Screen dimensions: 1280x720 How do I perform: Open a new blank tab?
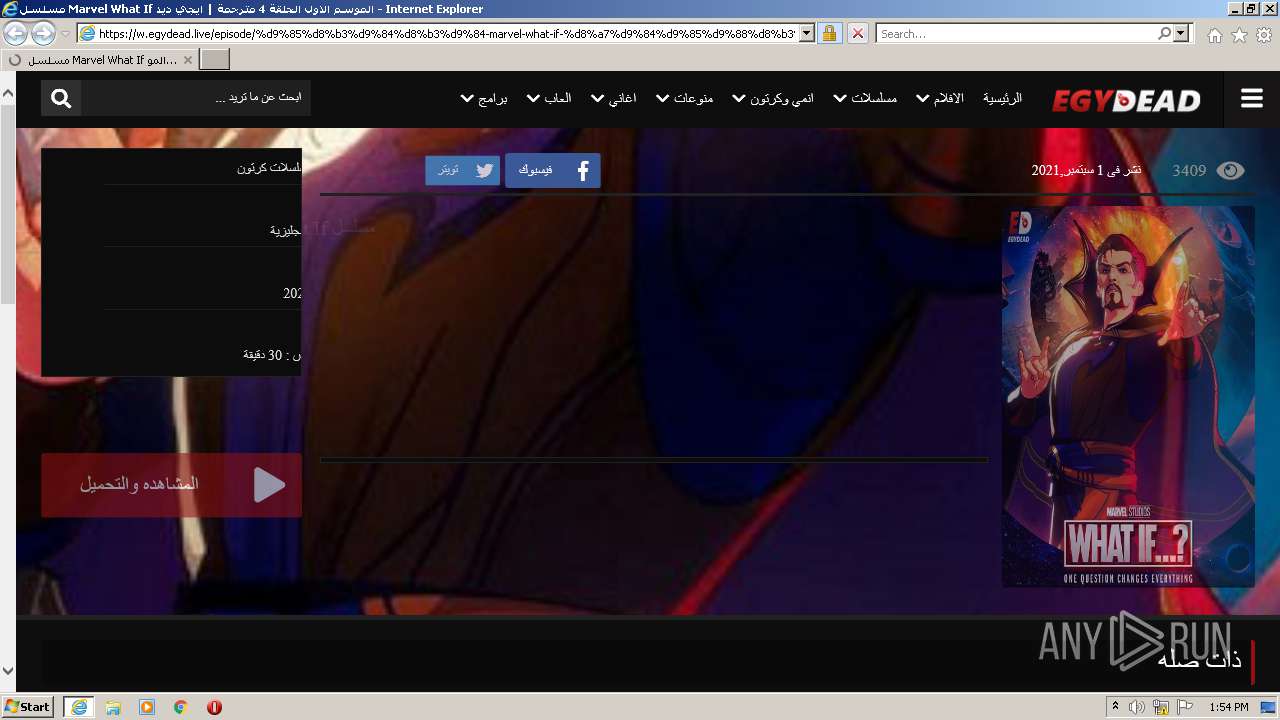point(215,60)
